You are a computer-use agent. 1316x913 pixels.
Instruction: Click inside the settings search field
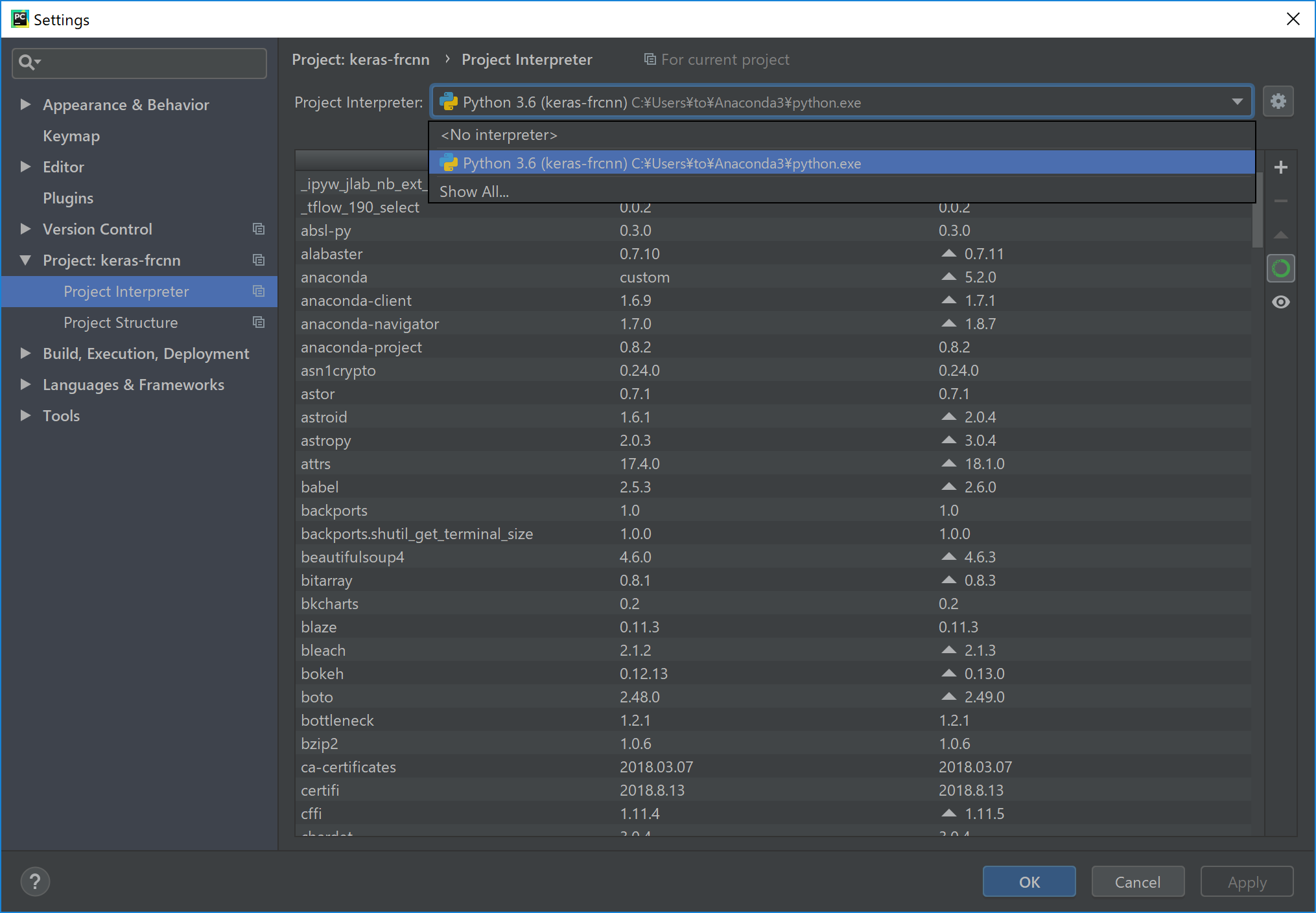coord(139,63)
